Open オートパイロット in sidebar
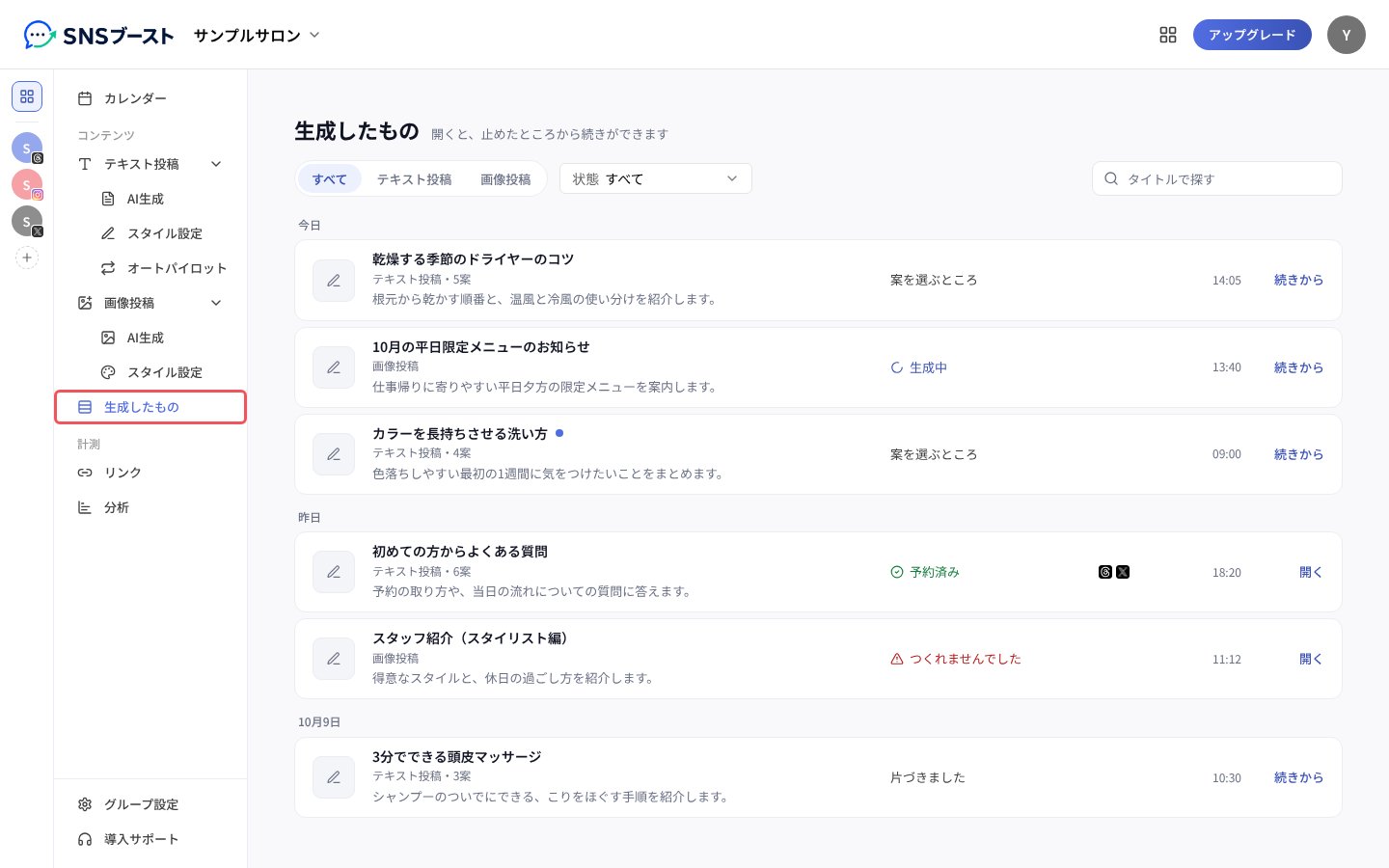Viewport: 1389px width, 868px height. click(162, 268)
